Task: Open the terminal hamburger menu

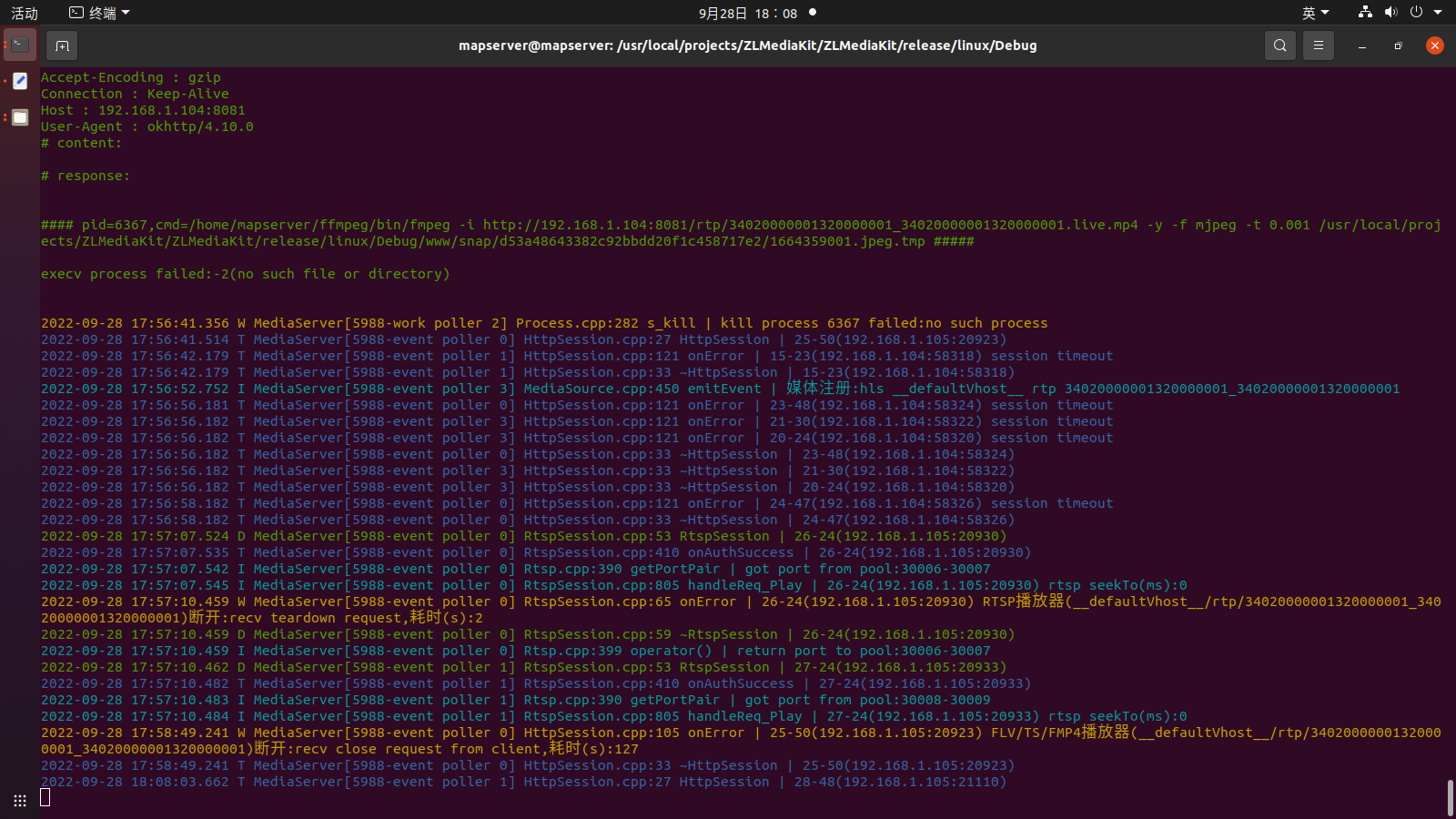Action: pyautogui.click(x=1319, y=45)
